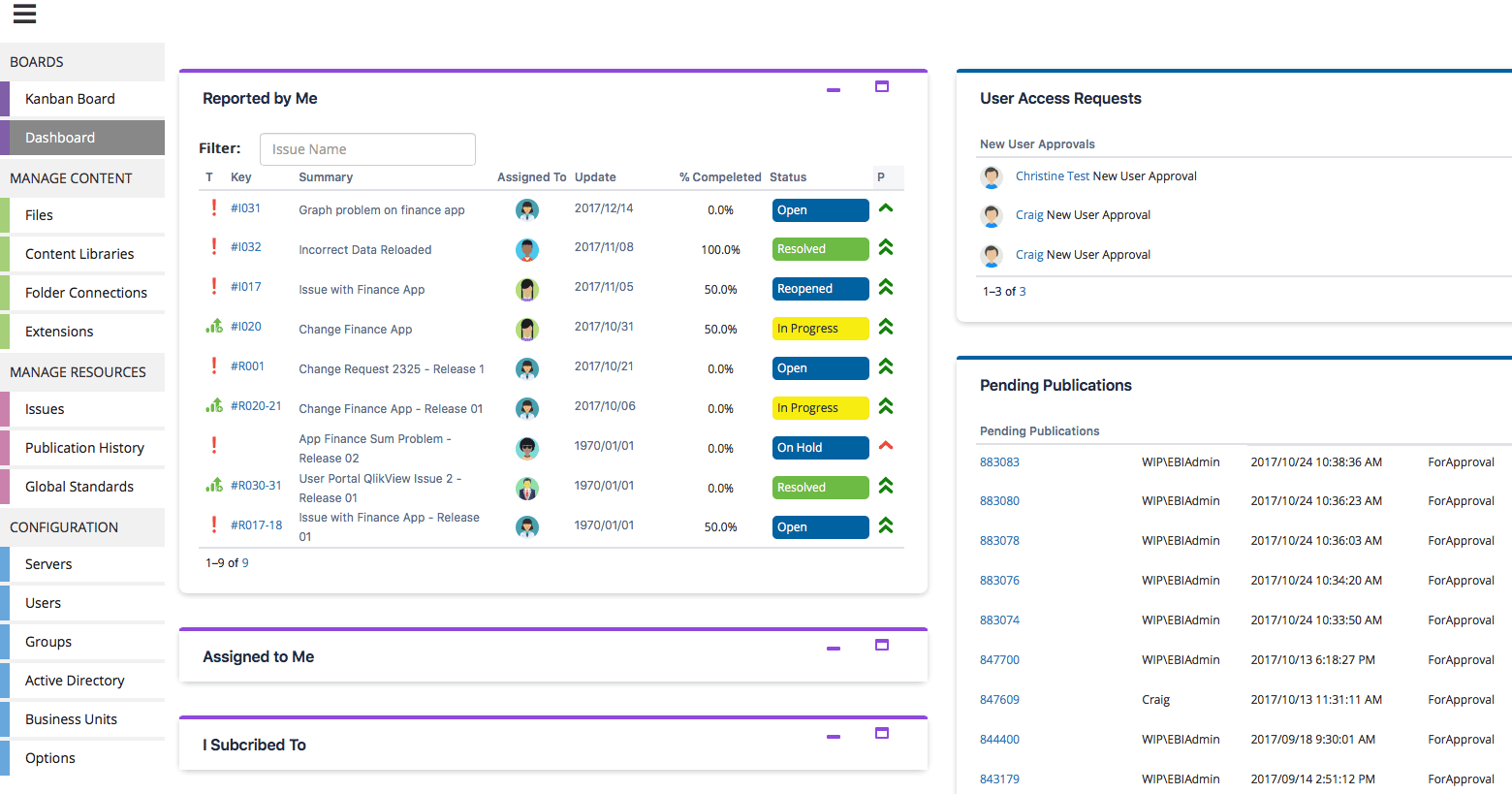Click the Resolved status badge for #I032

pyautogui.click(x=820, y=249)
